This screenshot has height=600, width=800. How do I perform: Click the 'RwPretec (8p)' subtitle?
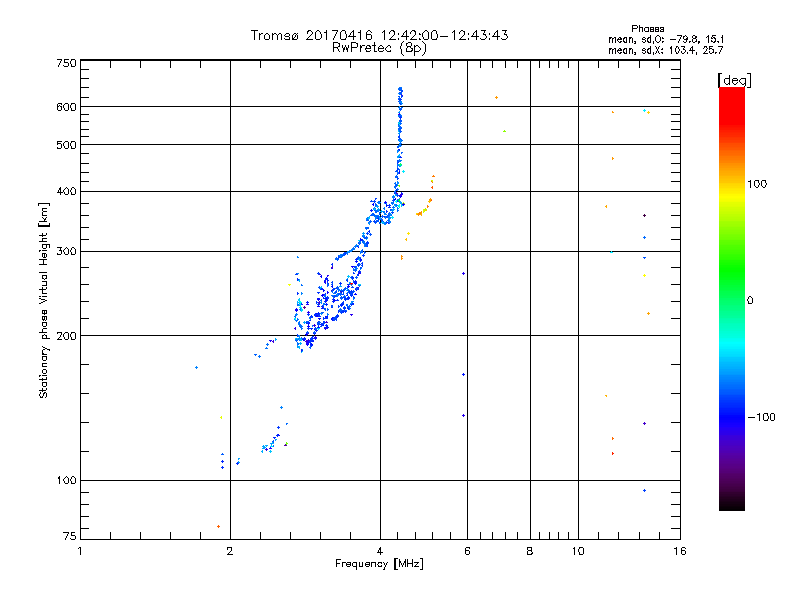coord(379,48)
